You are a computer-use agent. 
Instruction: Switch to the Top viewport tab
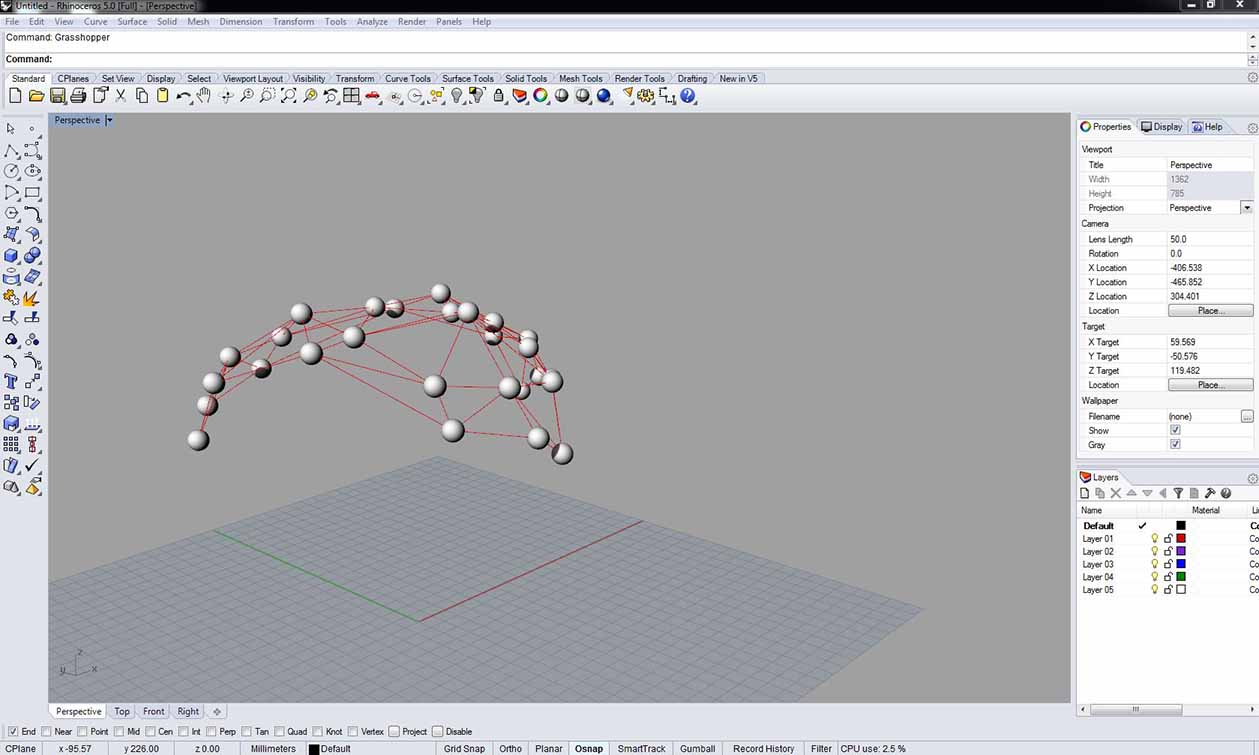(122, 711)
